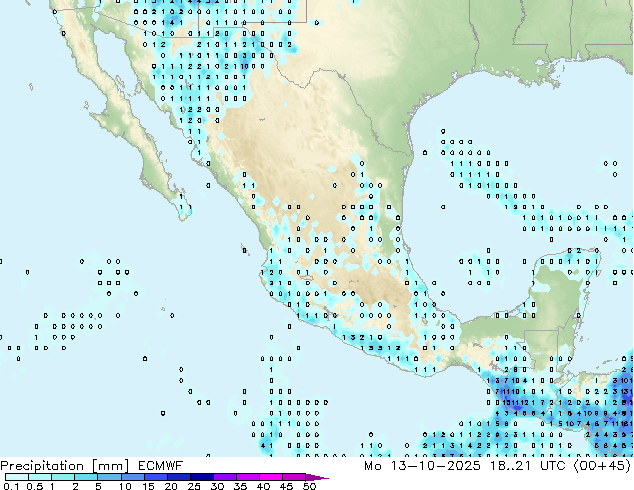Select the 5–10 mm legend color swatch
The image size is (634, 490).
[109, 477]
